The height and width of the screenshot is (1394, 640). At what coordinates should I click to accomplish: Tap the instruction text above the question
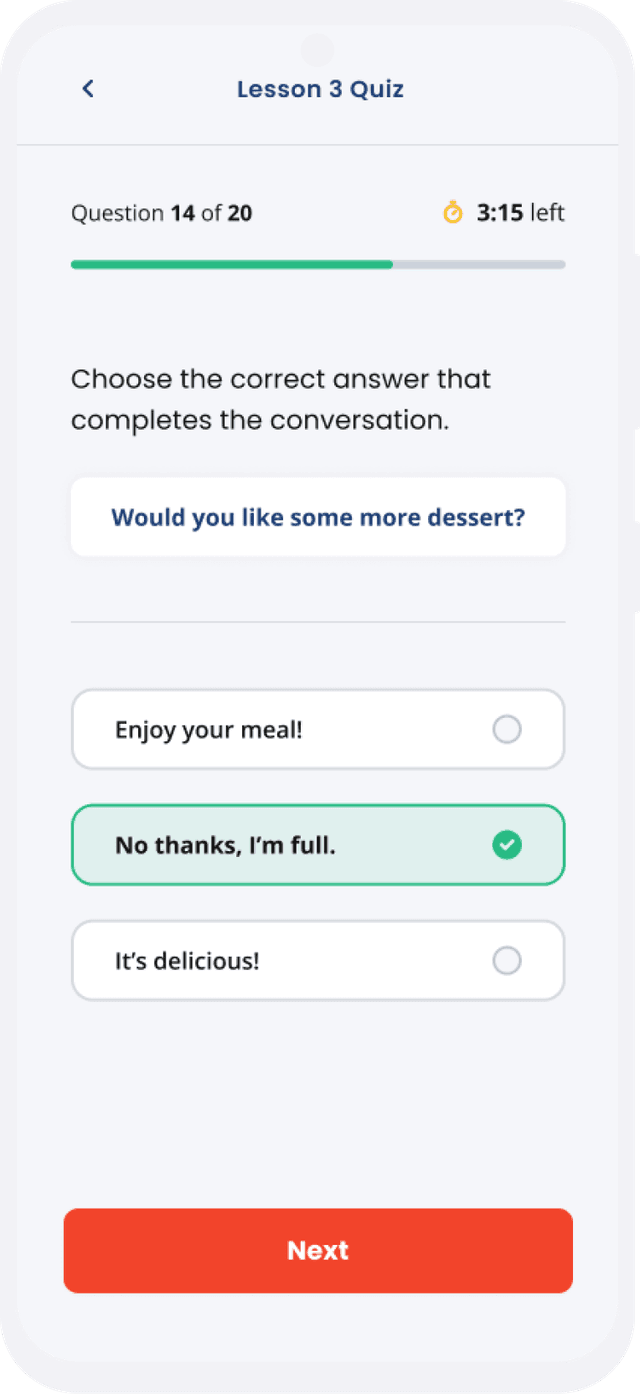(280, 399)
